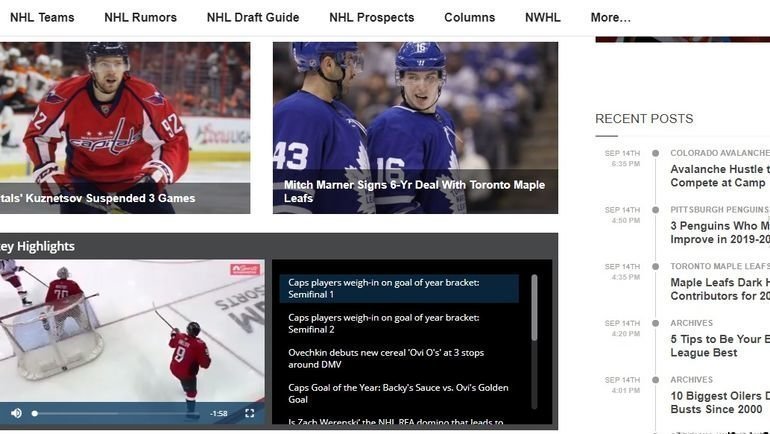Expand the More... menu

pyautogui.click(x=610, y=17)
